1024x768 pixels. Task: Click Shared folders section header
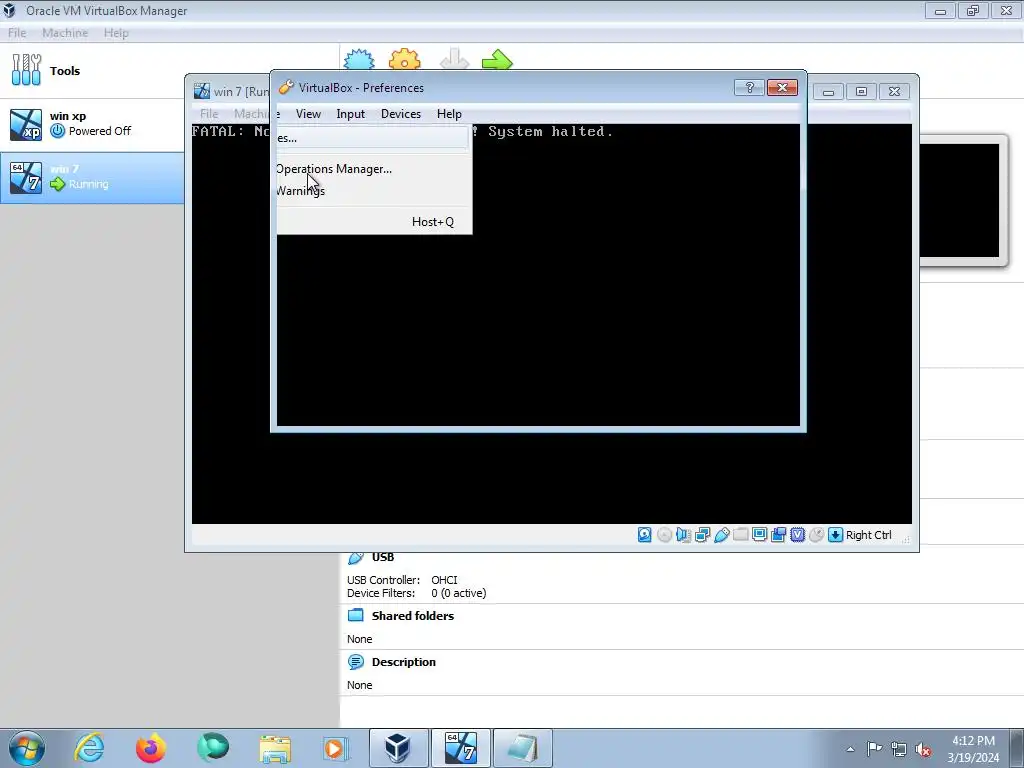[x=413, y=616]
